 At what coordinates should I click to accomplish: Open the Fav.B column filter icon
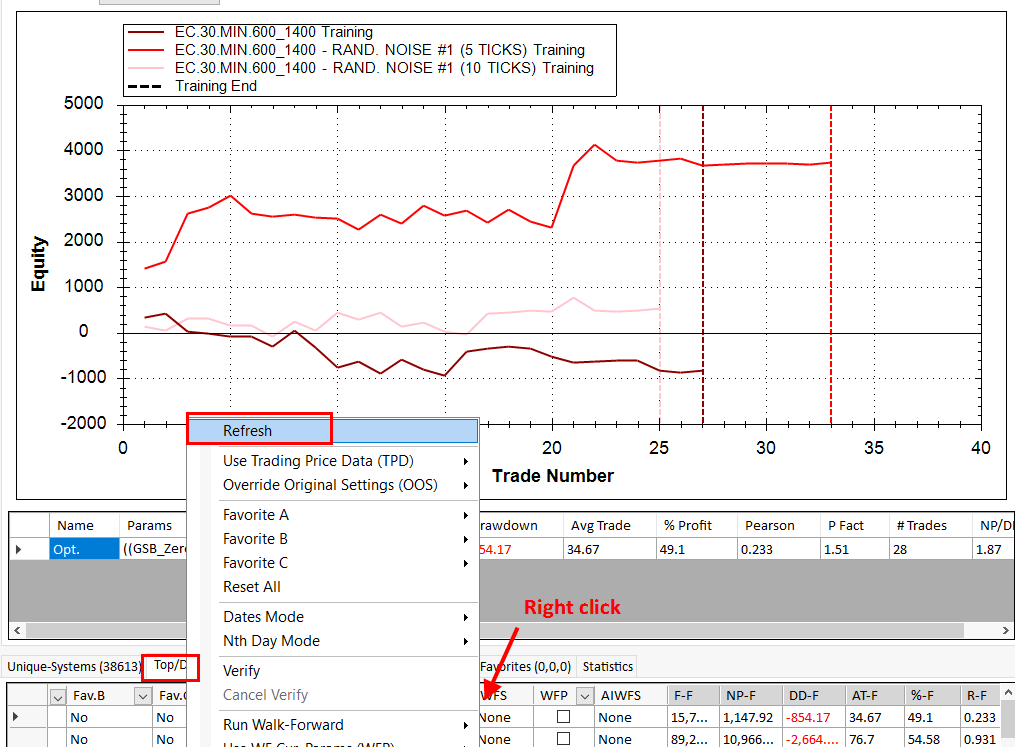[57, 696]
